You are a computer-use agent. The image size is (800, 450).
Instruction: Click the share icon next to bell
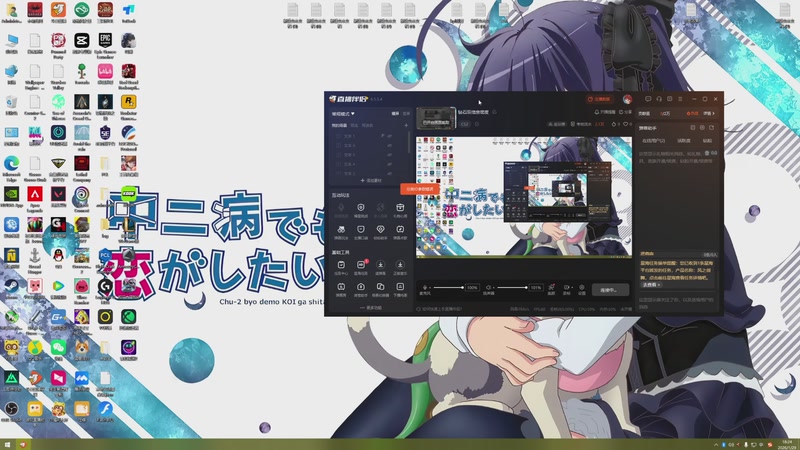[x=621, y=112]
